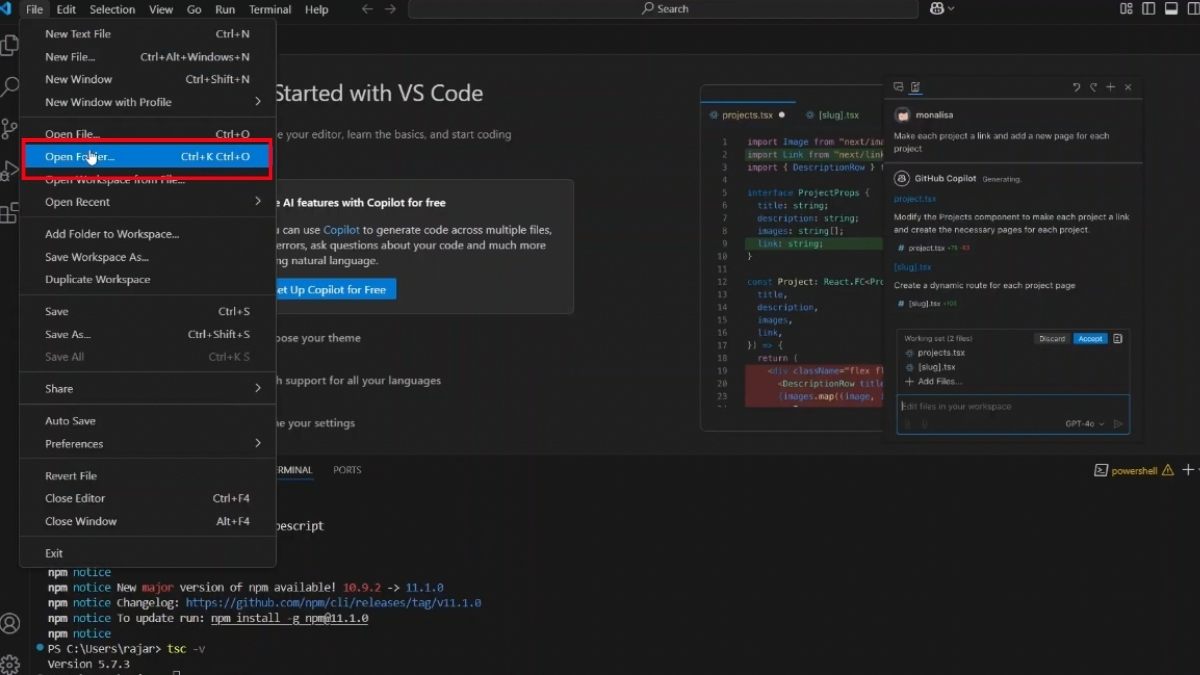
Task: Click the 'Version 5.7.3' terminal output
Action: (x=89, y=664)
